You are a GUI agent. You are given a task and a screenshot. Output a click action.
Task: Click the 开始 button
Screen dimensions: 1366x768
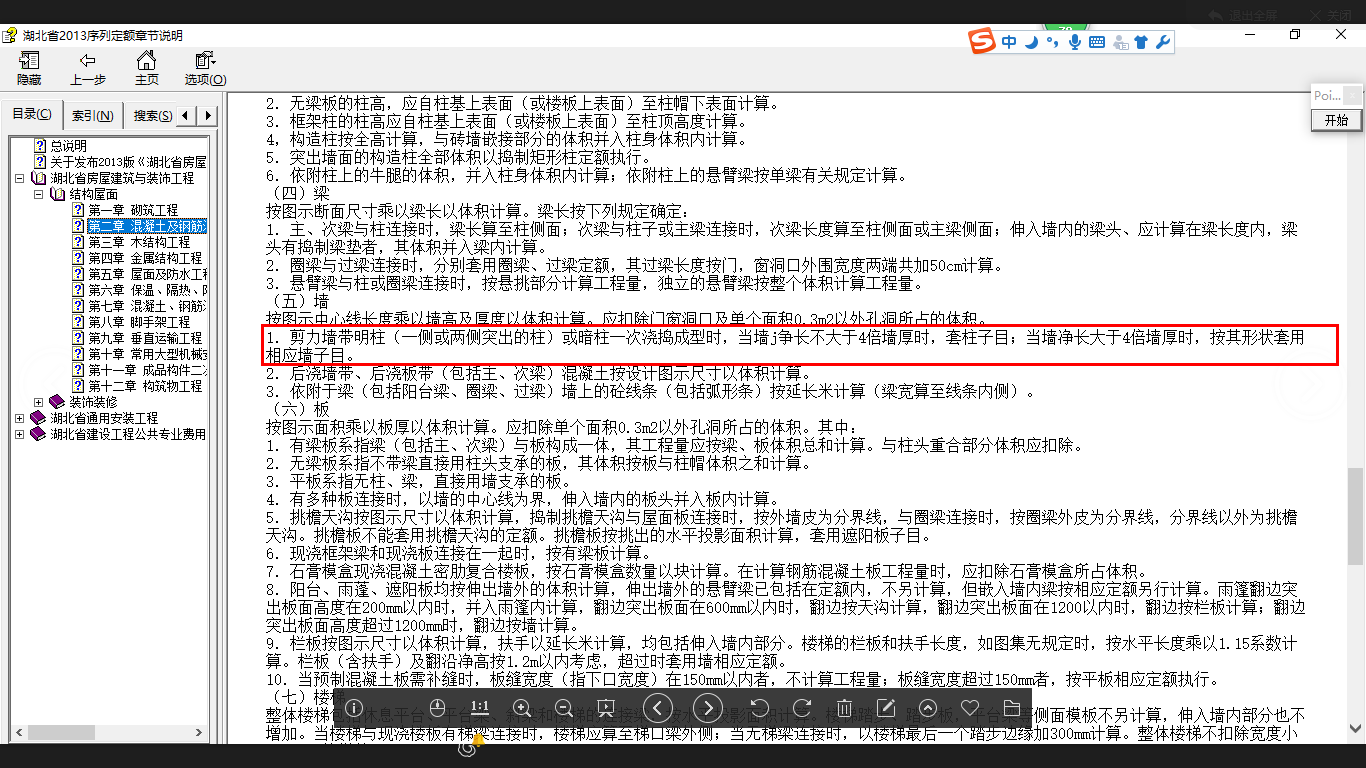[x=1336, y=120]
